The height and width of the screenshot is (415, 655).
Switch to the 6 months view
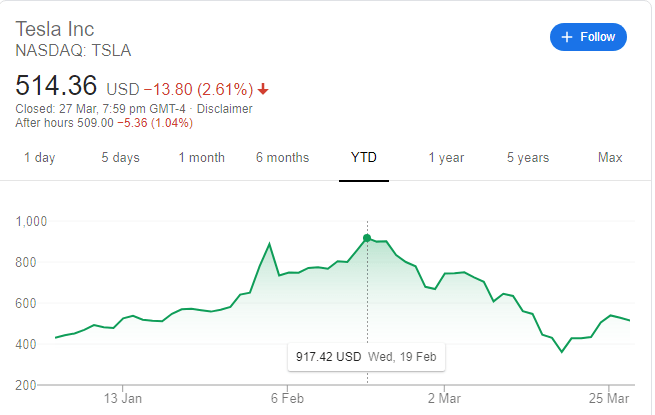[282, 158]
